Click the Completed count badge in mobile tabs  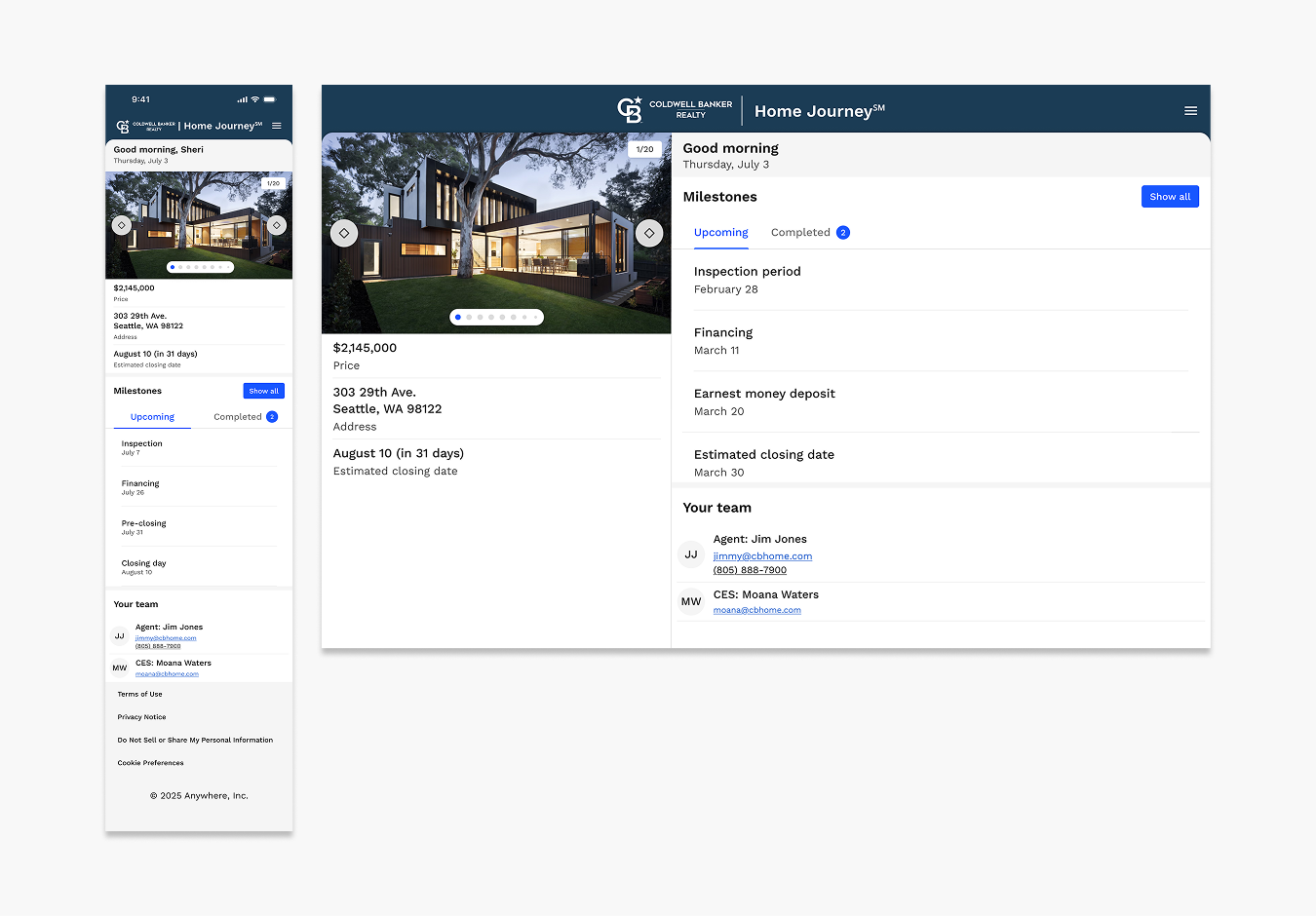click(x=272, y=417)
